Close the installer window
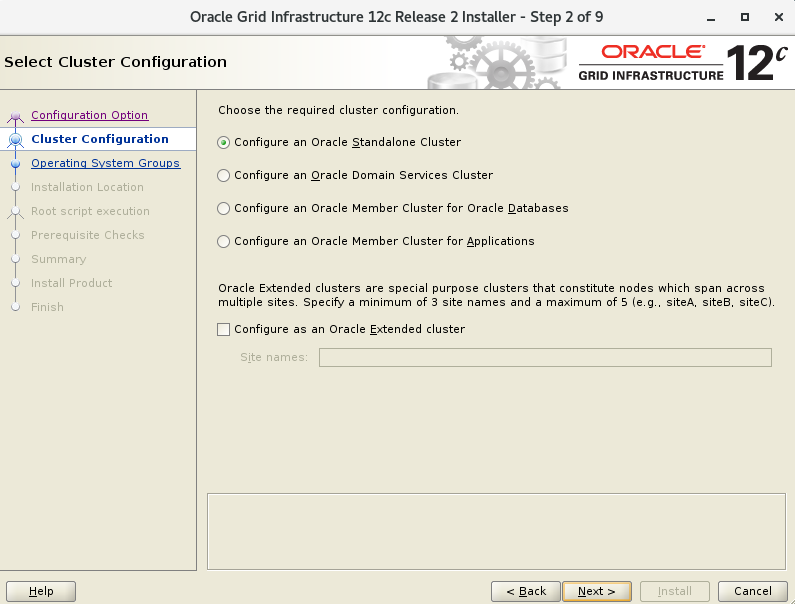The height and width of the screenshot is (604, 795). tap(779, 17)
